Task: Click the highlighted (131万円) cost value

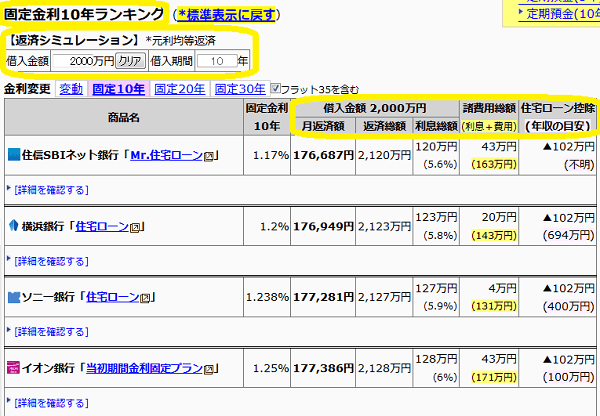Action: tap(494, 306)
